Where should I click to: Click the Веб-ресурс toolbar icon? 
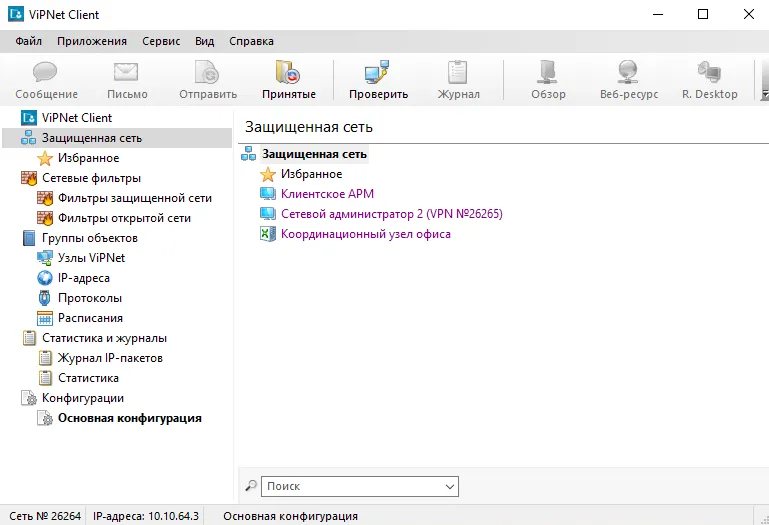[628, 73]
